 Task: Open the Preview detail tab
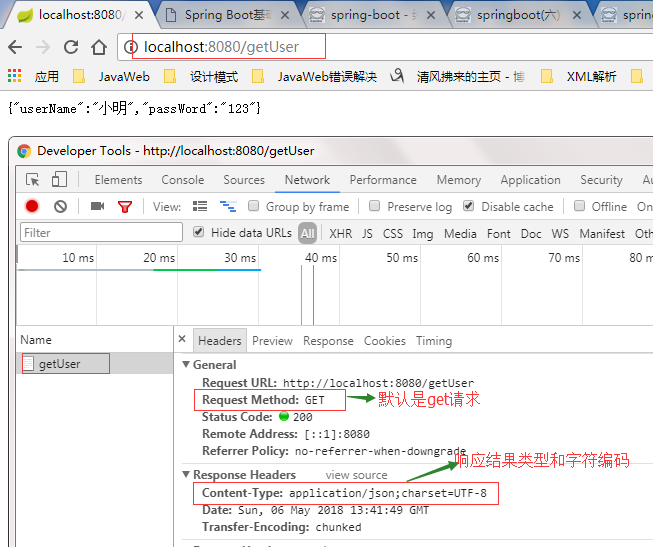[272, 341]
